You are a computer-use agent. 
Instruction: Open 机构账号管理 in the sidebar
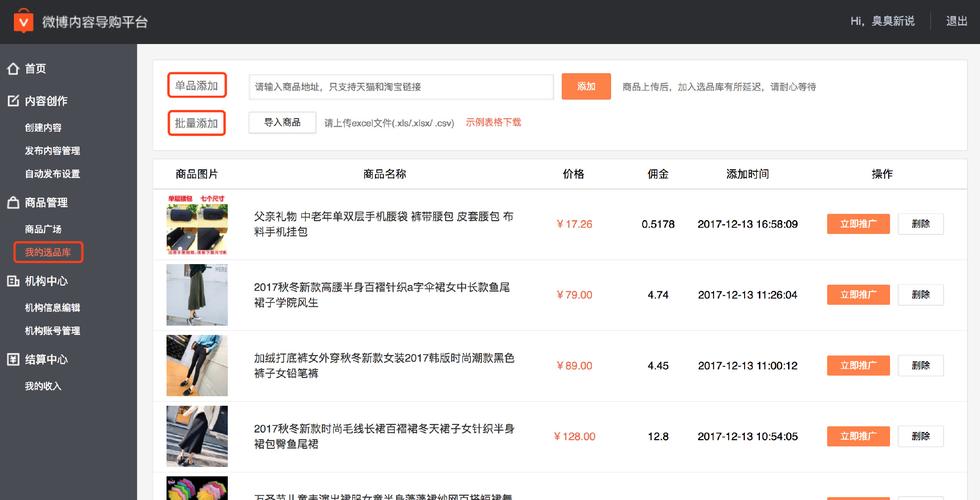[x=52, y=331]
